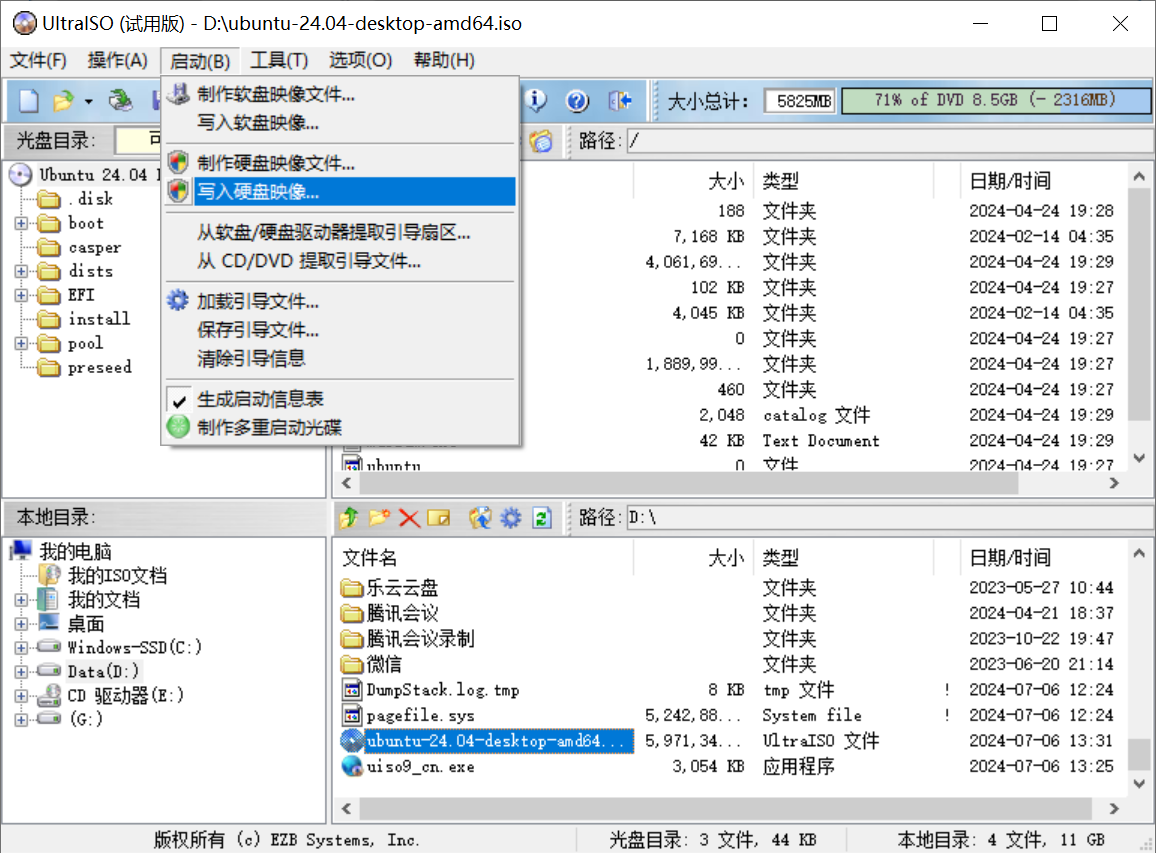Click the local path field showing D:\
This screenshot has width=1156, height=853.
pyautogui.click(x=889, y=518)
